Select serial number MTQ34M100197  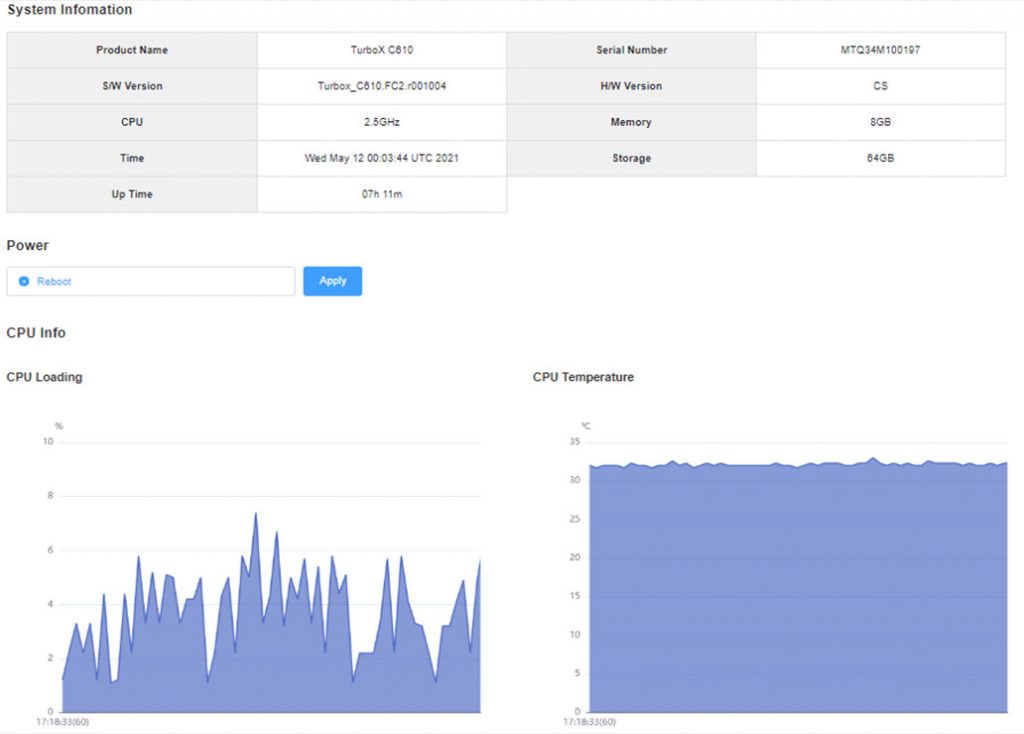(x=880, y=50)
